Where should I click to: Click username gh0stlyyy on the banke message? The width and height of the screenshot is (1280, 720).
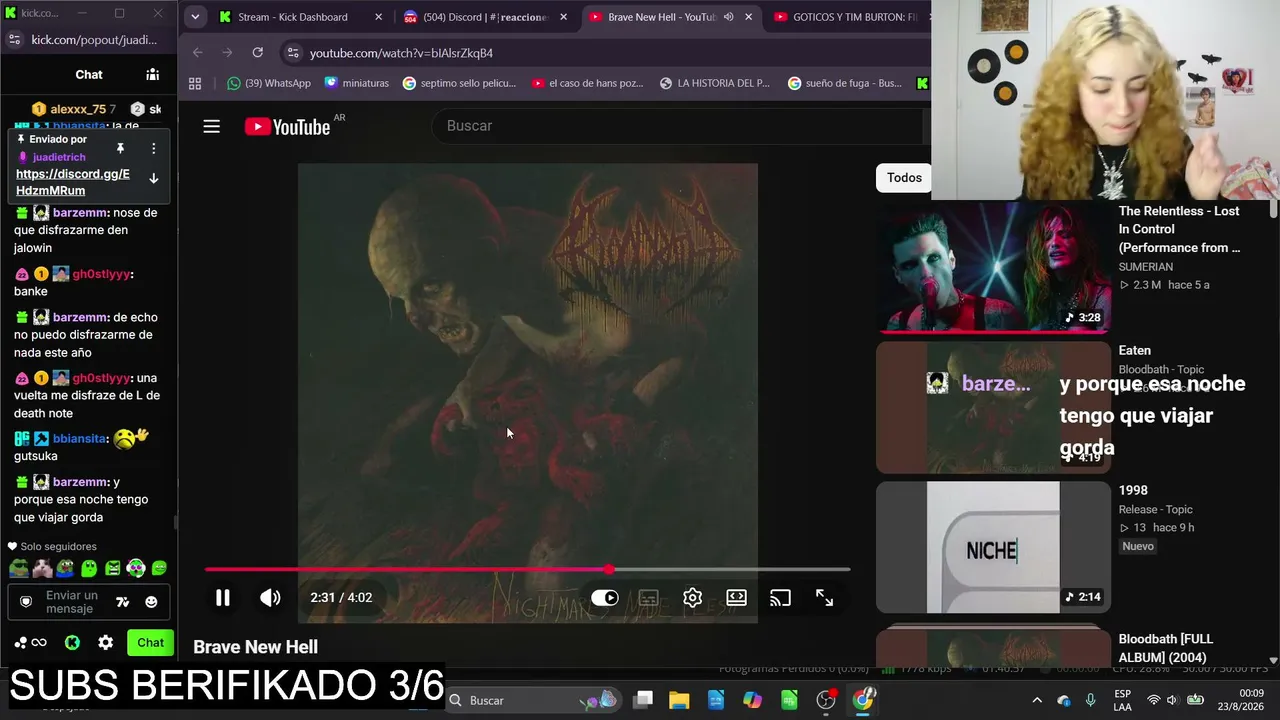point(101,274)
